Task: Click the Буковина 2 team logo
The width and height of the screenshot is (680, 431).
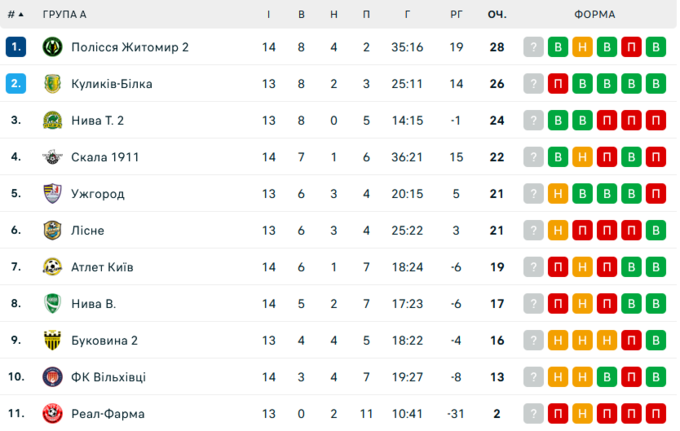Action: pyautogui.click(x=53, y=340)
